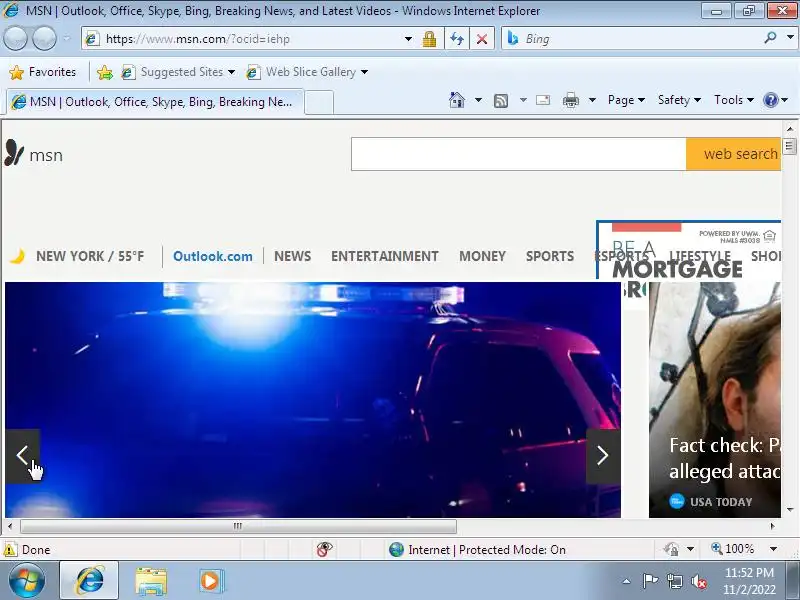Go to the ENTERTAINMENT section

385,256
